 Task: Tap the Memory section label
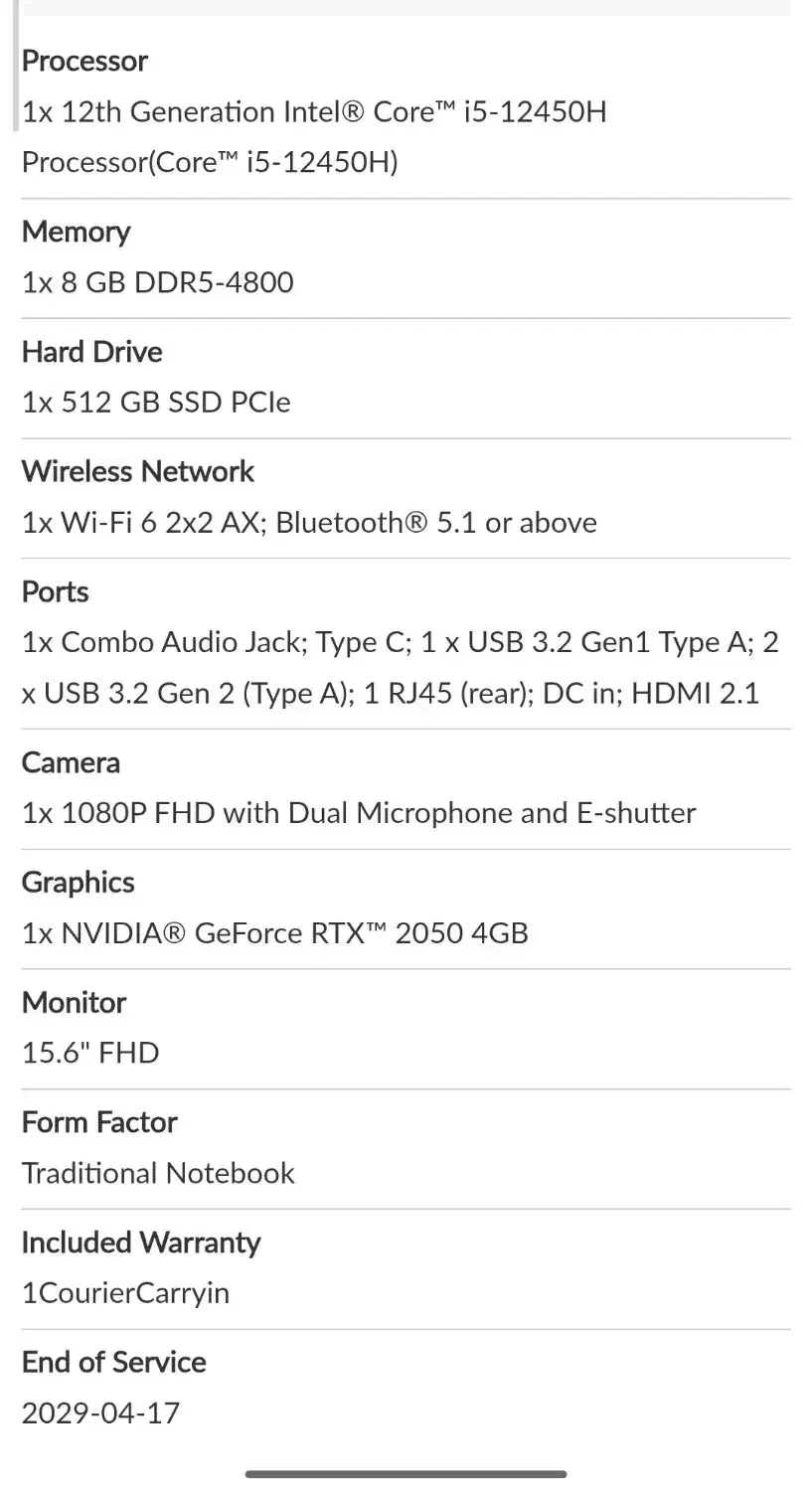(76, 232)
